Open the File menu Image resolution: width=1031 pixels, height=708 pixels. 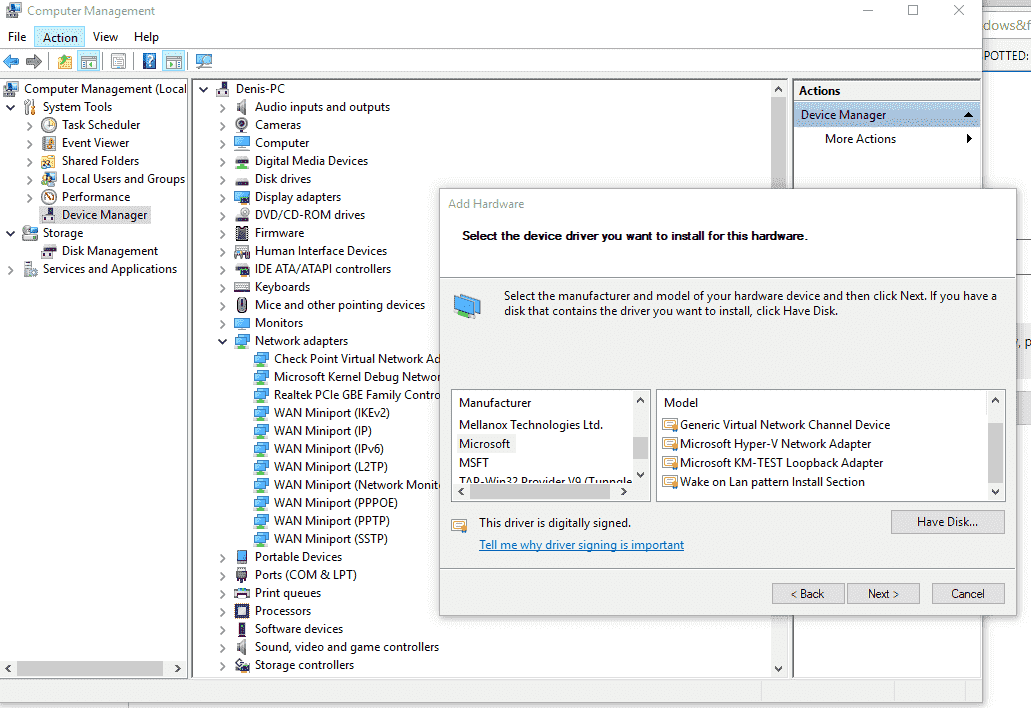click(17, 37)
